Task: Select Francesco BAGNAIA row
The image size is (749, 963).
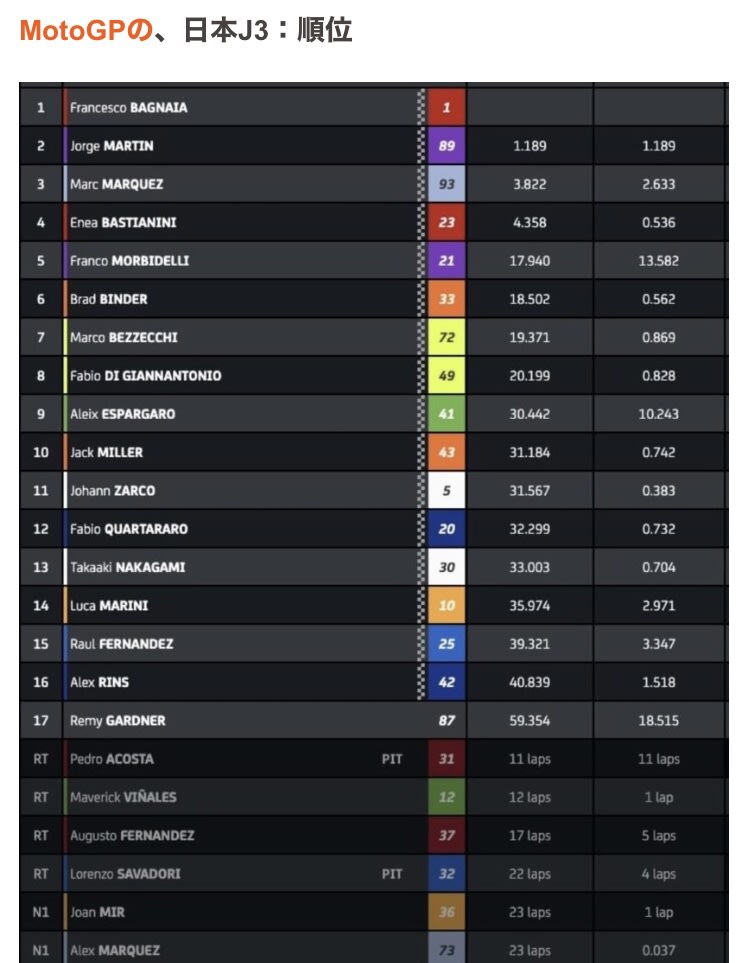Action: tap(373, 107)
